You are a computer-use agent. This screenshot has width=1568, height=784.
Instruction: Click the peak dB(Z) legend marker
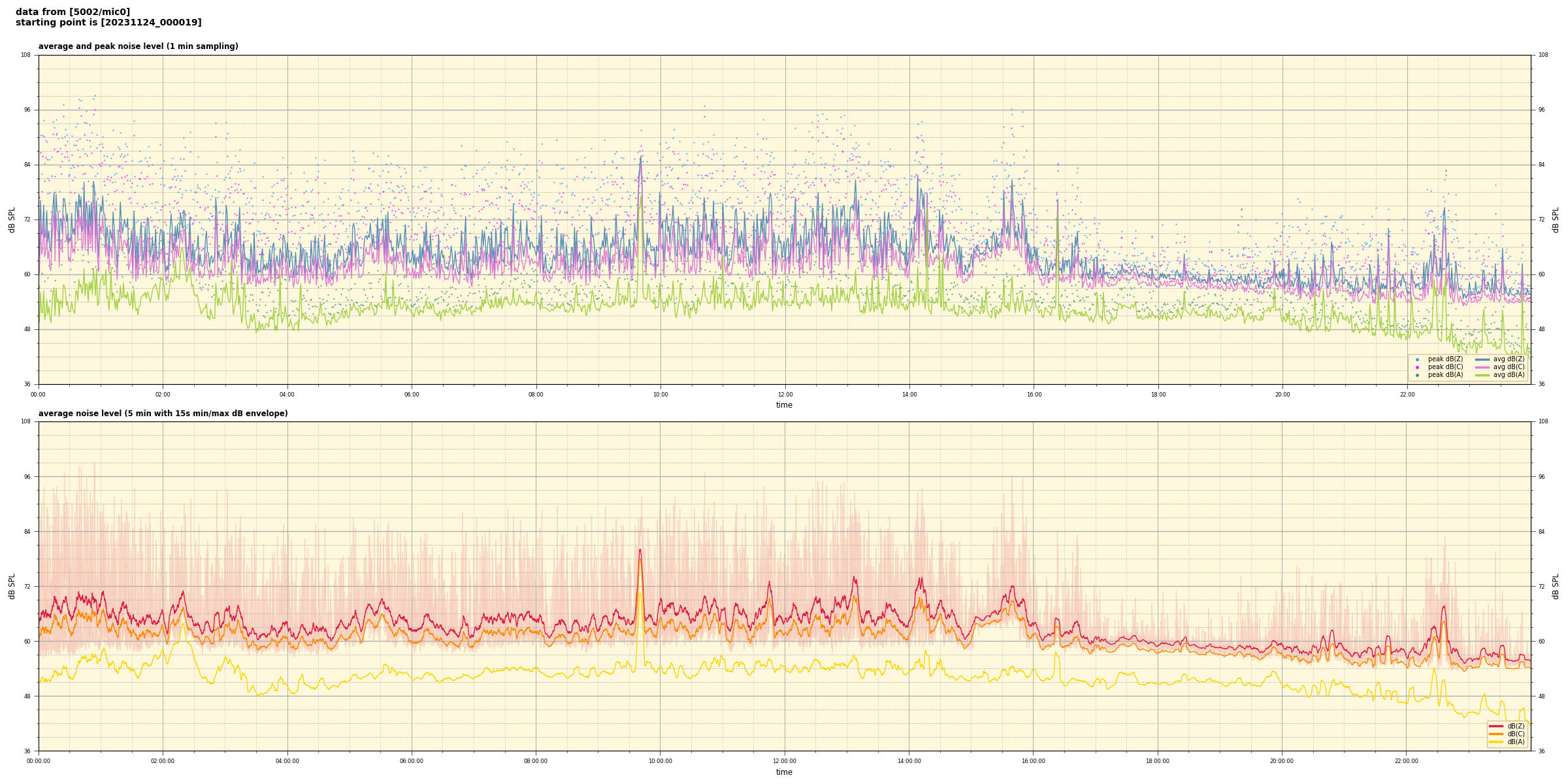coord(1417,359)
